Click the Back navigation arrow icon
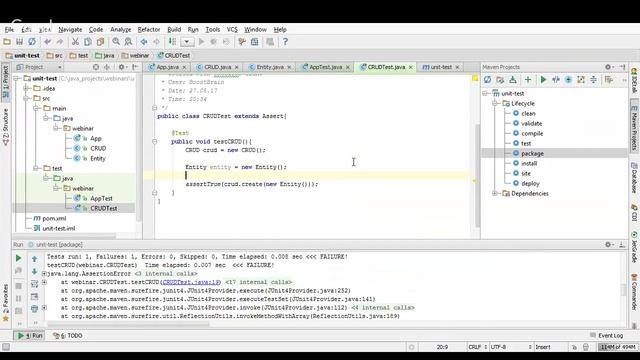This screenshot has height=360, width=640. pyautogui.click(x=144, y=42)
